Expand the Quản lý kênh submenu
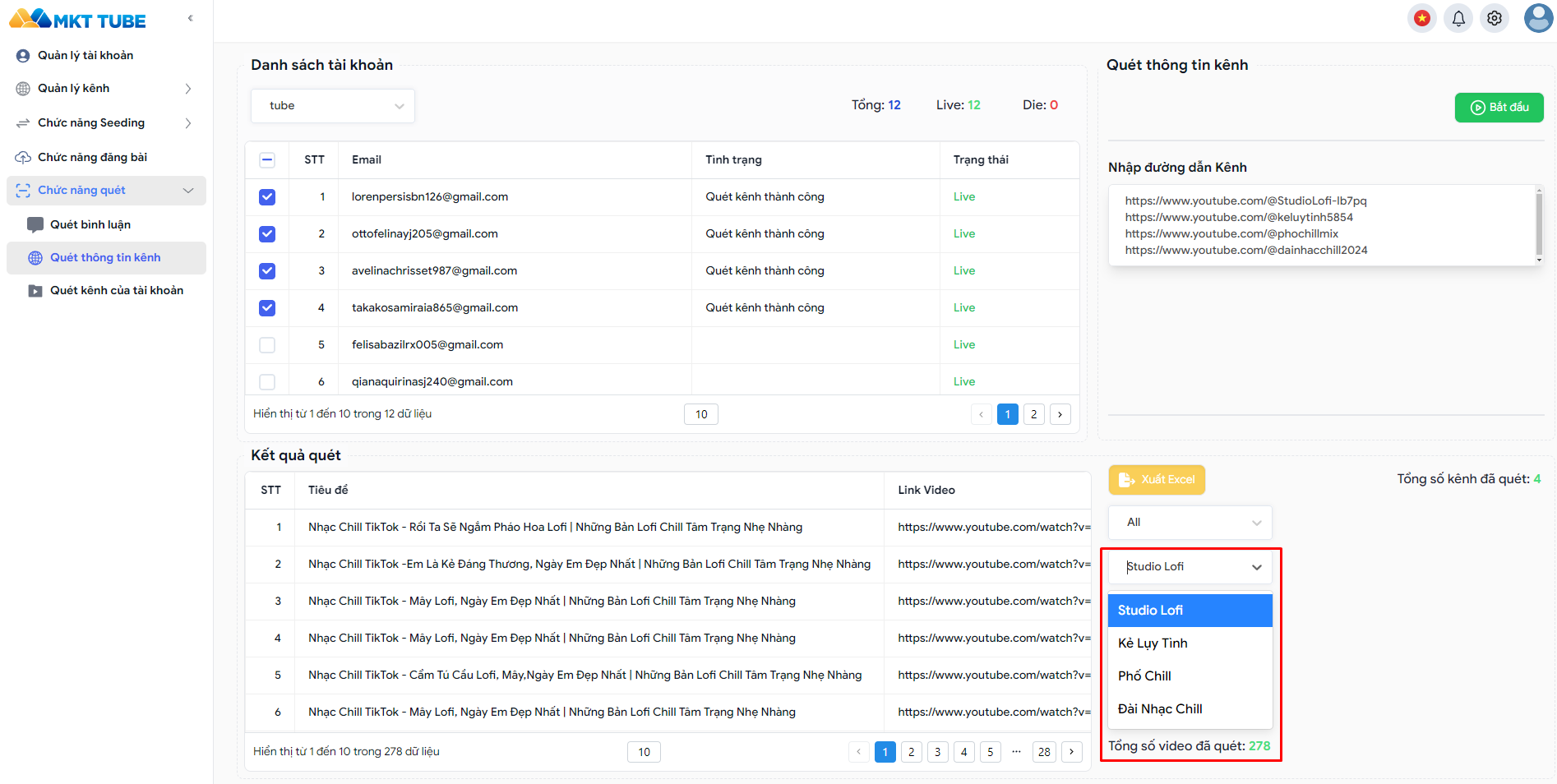The image size is (1557, 784). 188,89
